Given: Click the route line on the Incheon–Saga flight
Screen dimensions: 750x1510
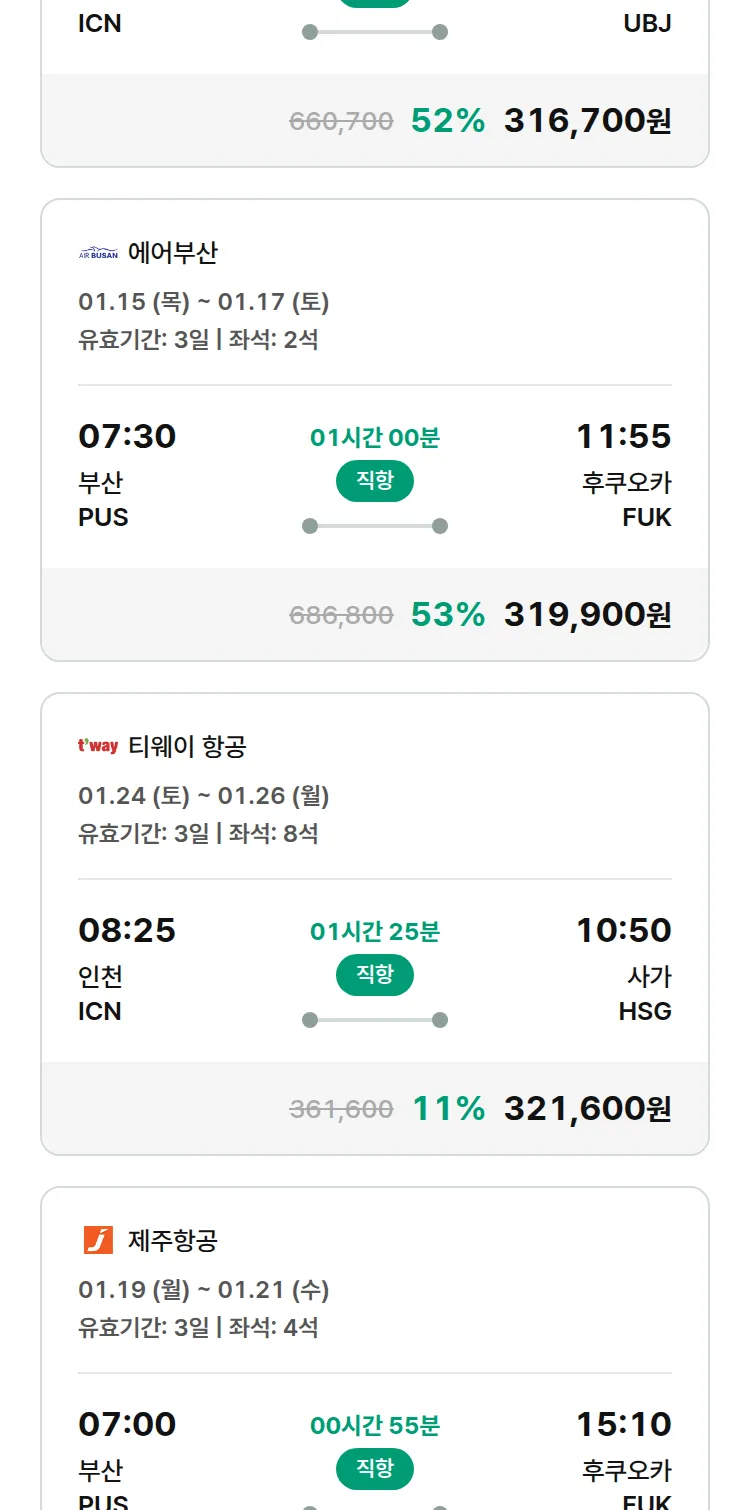Looking at the screenshot, I should 375,1020.
